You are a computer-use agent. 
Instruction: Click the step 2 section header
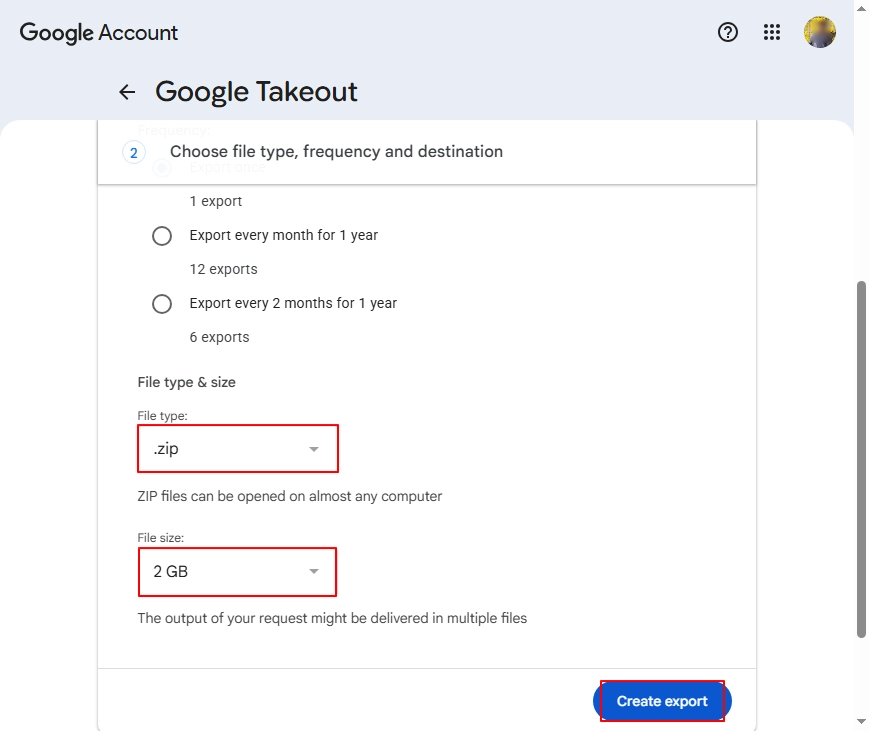click(x=427, y=152)
